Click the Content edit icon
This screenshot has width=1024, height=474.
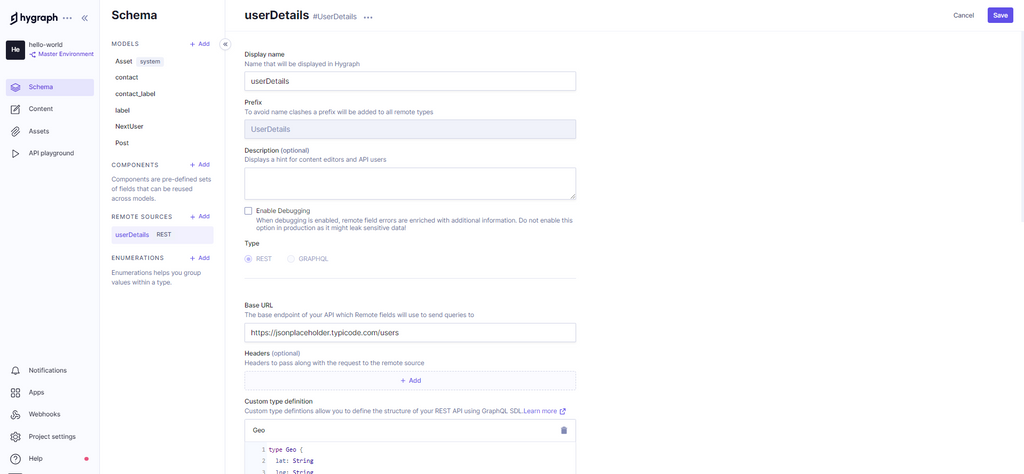pyautogui.click(x=16, y=109)
